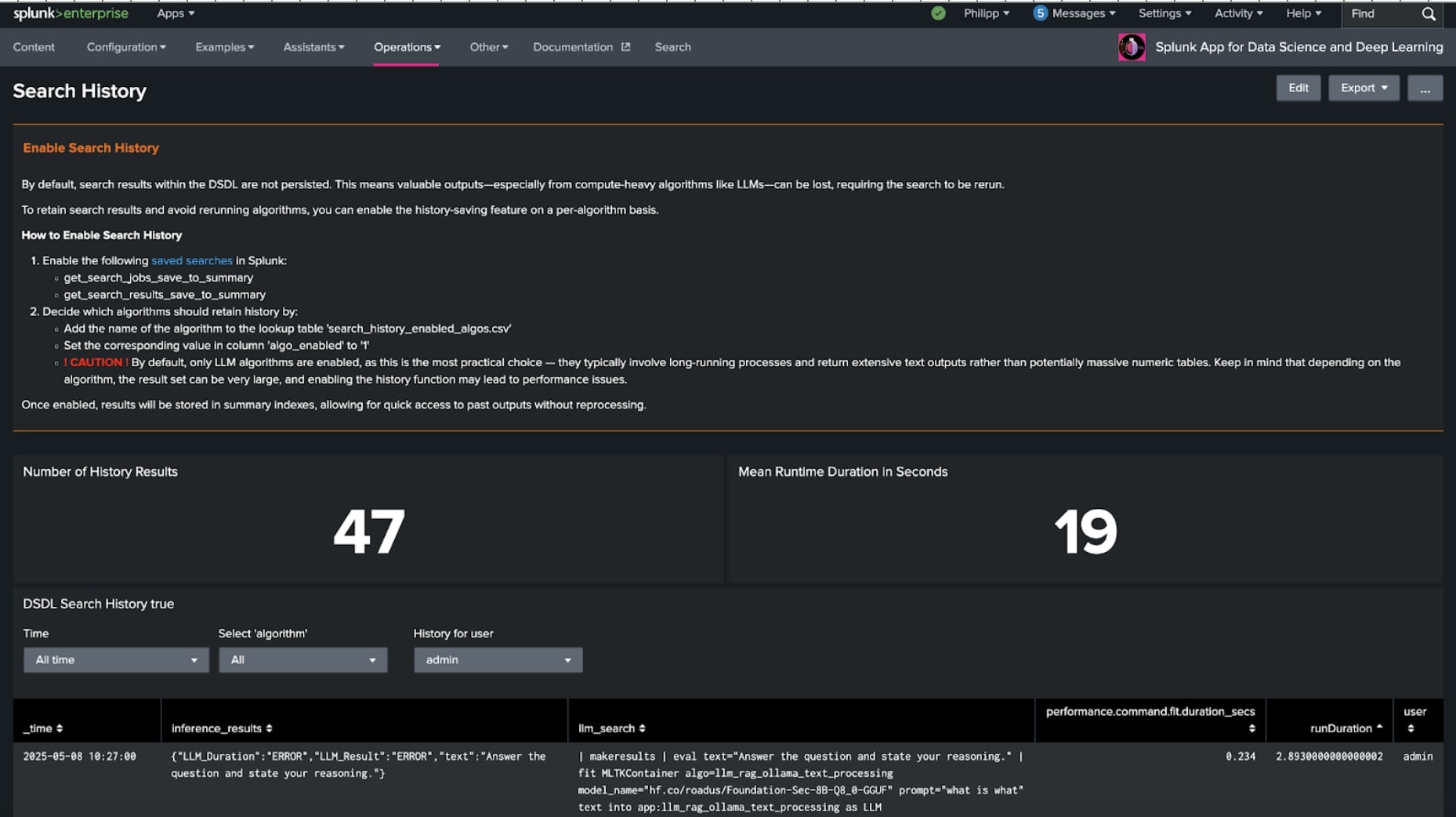Click the runDuration value 2.8930000000000002
1456x817 pixels.
point(1329,757)
